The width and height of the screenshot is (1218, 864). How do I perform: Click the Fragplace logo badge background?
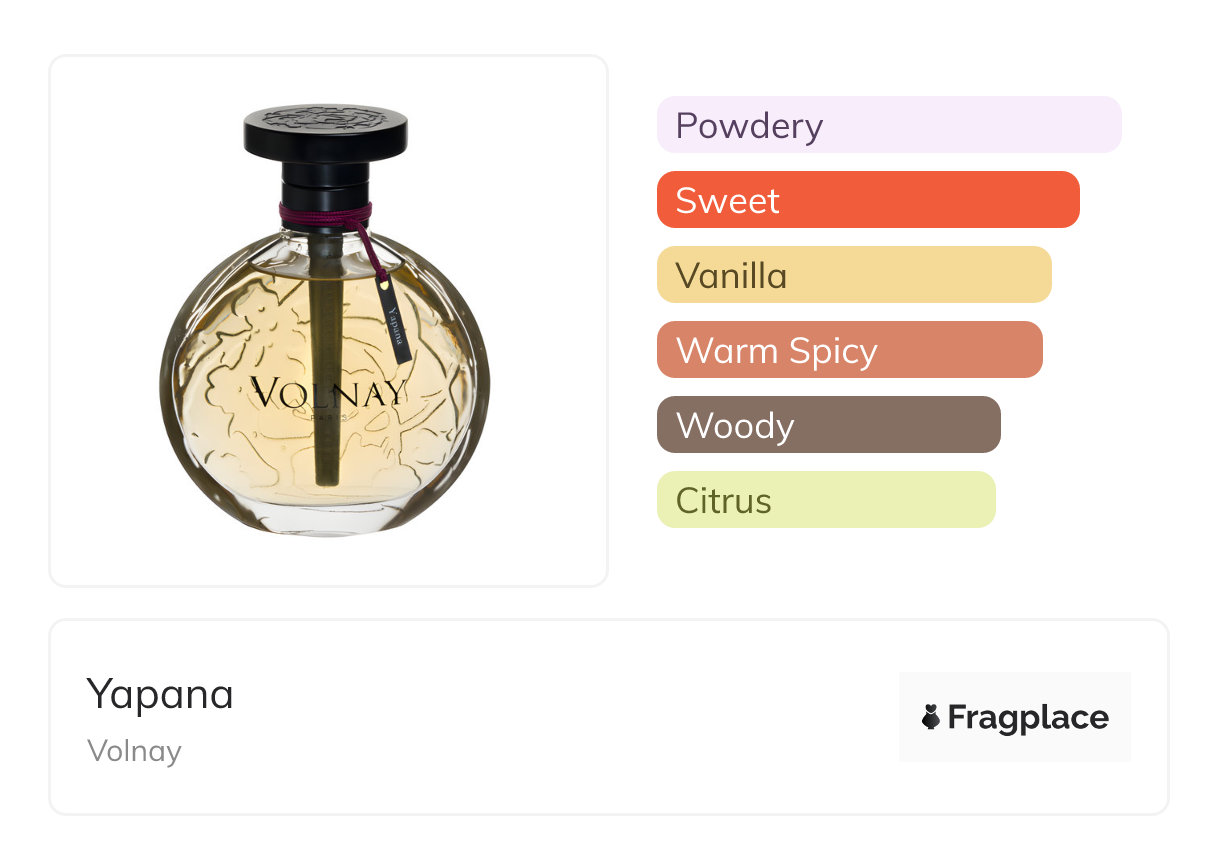coord(1015,688)
